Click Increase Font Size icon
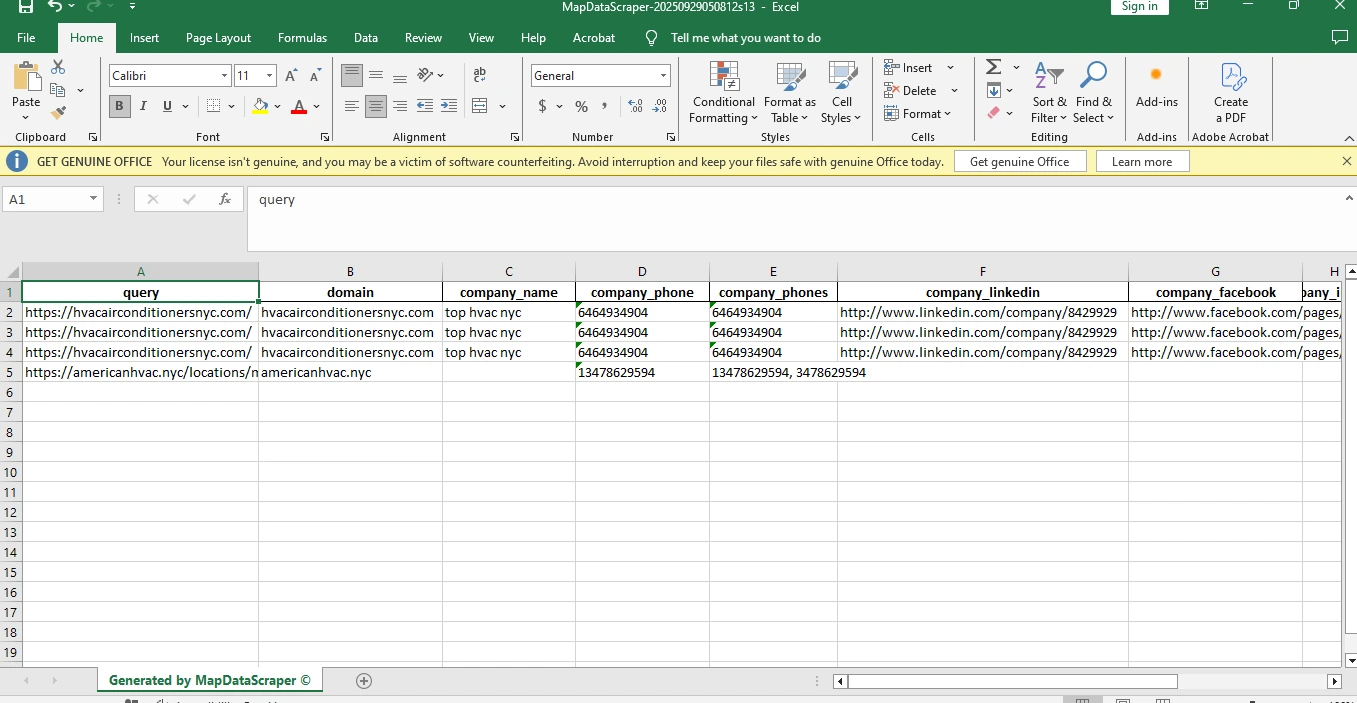This screenshot has width=1357, height=703. 291,76
